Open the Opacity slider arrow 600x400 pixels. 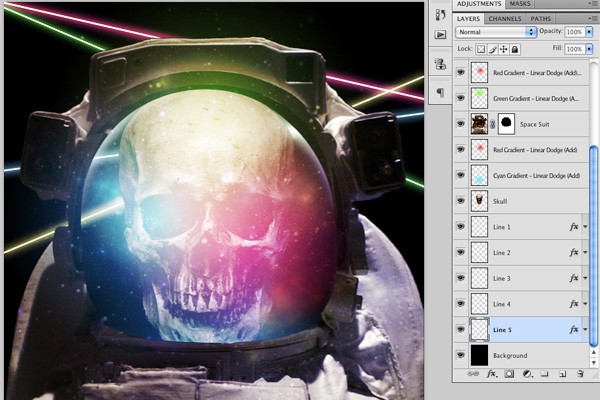(x=589, y=32)
